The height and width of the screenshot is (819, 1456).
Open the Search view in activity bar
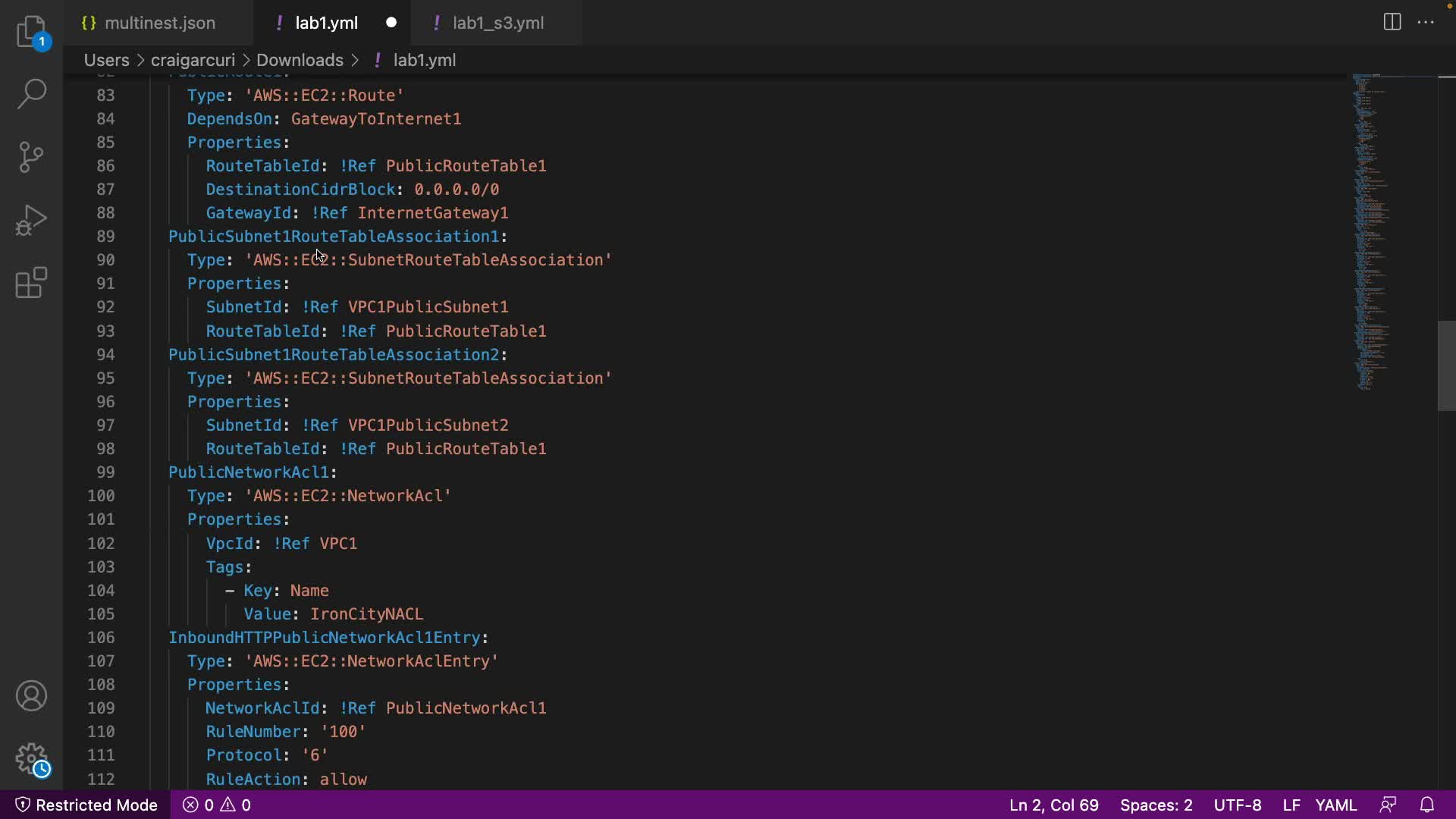coord(31,94)
